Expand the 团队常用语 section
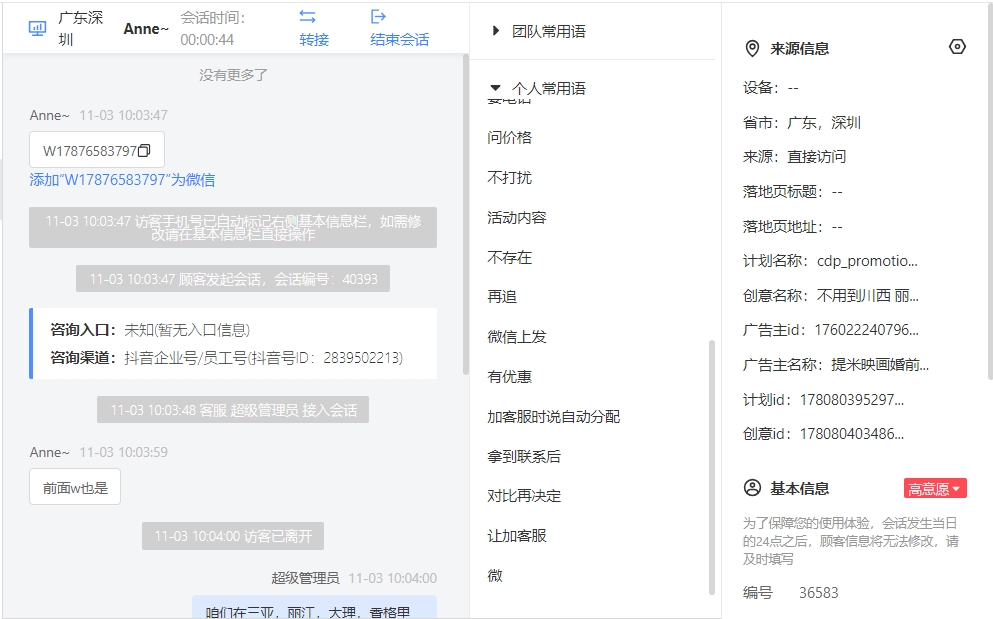This screenshot has width=993, height=619. click(496, 31)
